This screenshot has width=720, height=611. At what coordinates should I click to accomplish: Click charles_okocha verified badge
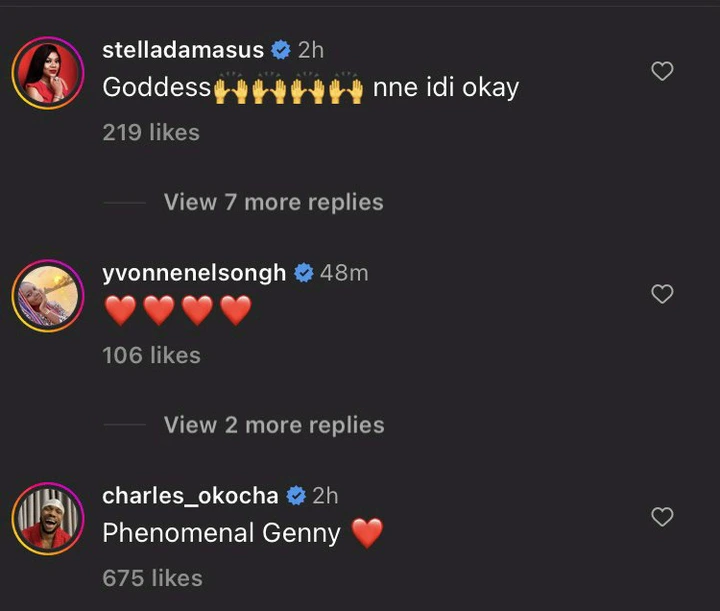point(296,496)
